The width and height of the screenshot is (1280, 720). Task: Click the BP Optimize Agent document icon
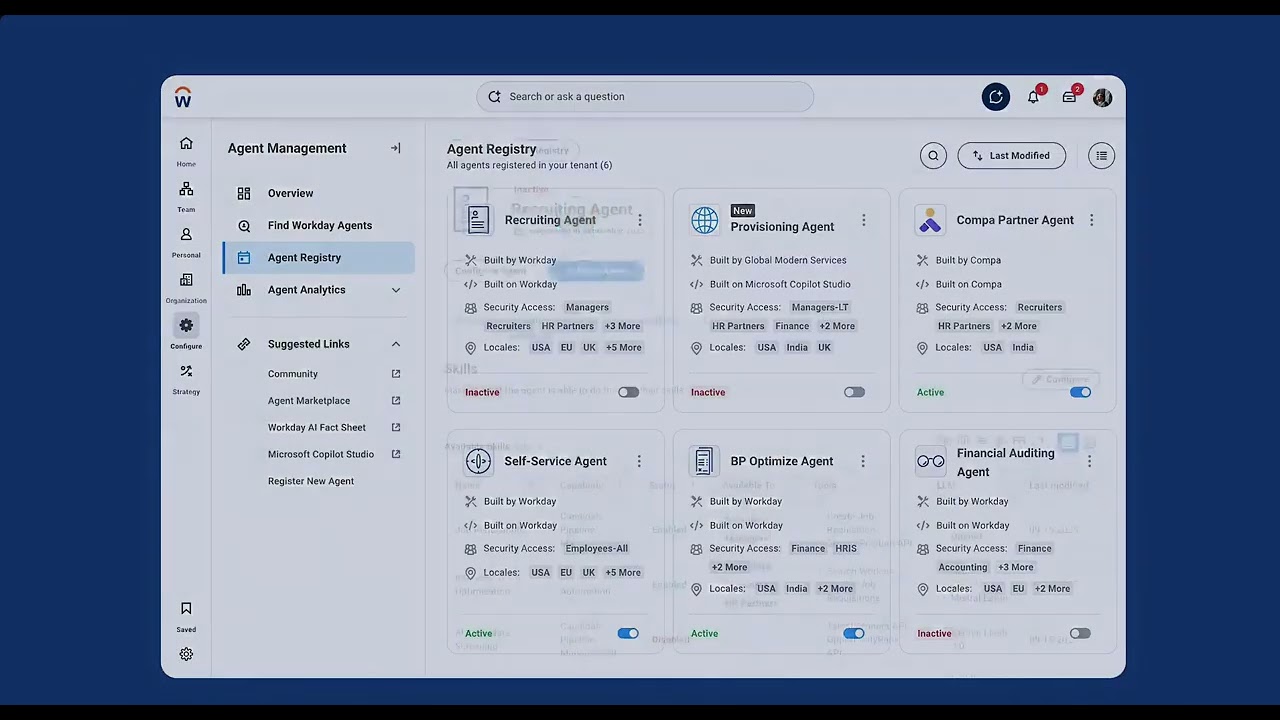704,461
